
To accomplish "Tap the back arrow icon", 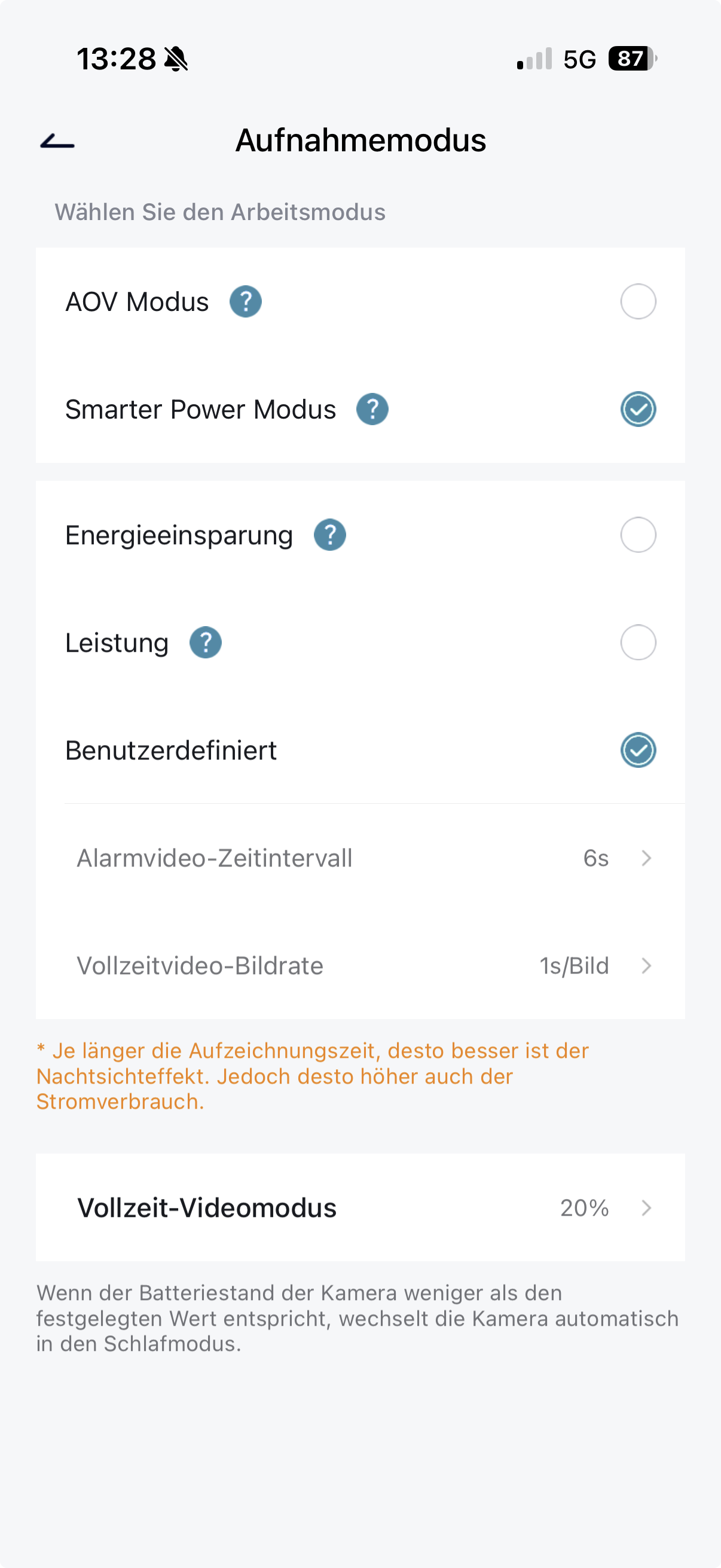I will [57, 142].
